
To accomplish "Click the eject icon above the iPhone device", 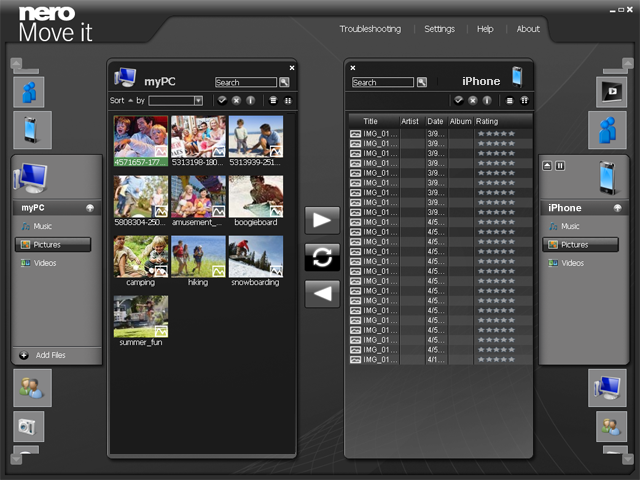I will tap(547, 165).
